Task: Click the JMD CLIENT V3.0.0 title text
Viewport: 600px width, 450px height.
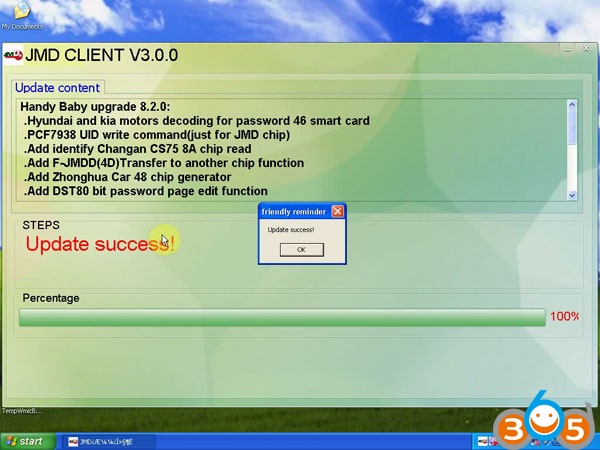Action: click(x=101, y=55)
